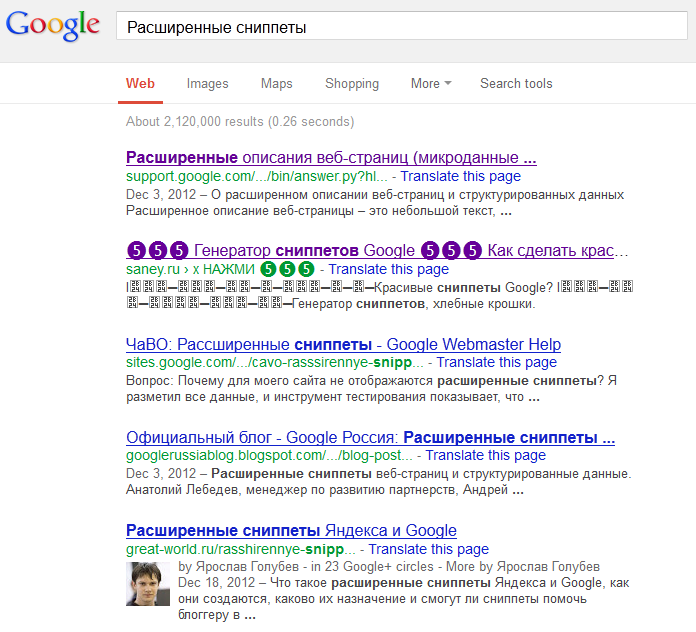Click 'in 23 Google+ circles' text
This screenshot has height=632, width=696.
pos(372,567)
